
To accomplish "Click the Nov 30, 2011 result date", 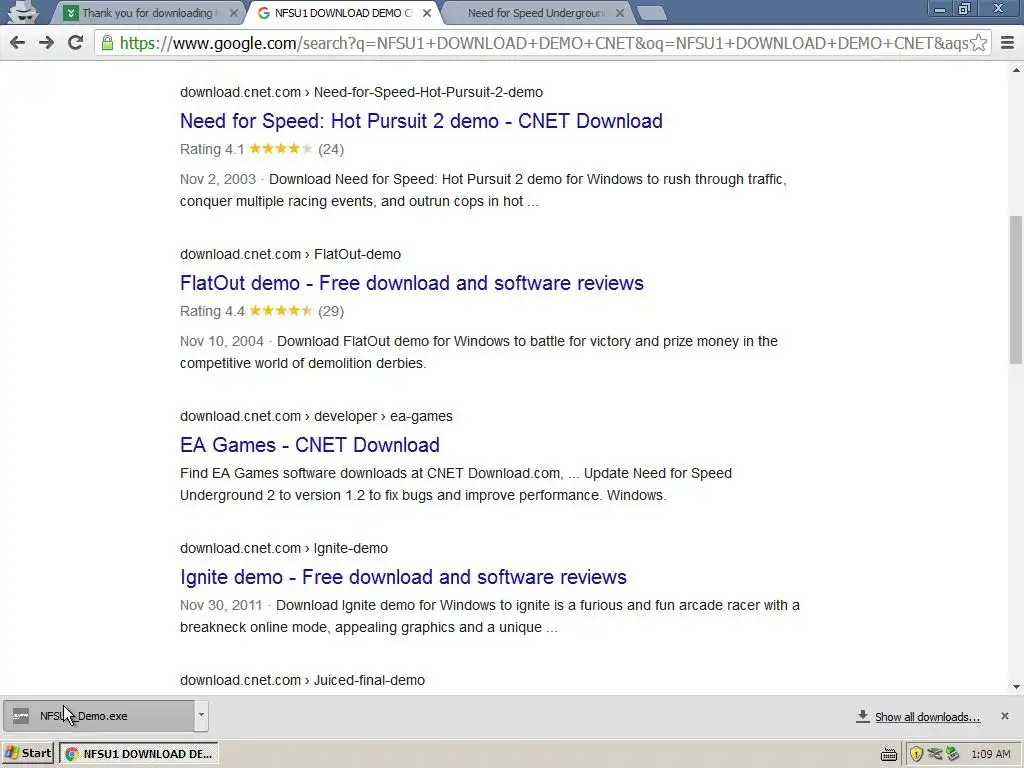I will (x=221, y=605).
